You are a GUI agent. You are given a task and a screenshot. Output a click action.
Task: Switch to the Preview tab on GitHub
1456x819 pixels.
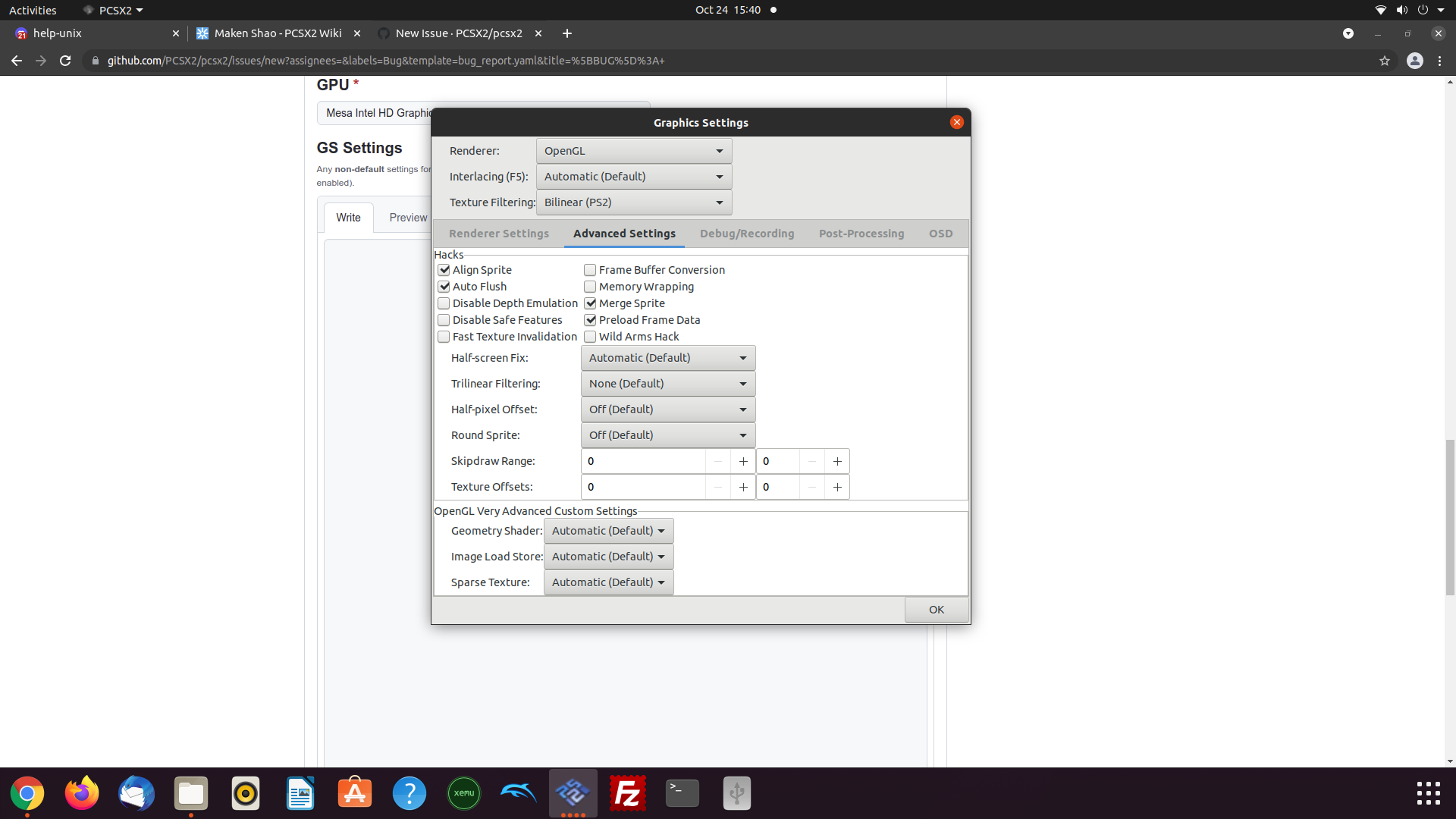408,218
